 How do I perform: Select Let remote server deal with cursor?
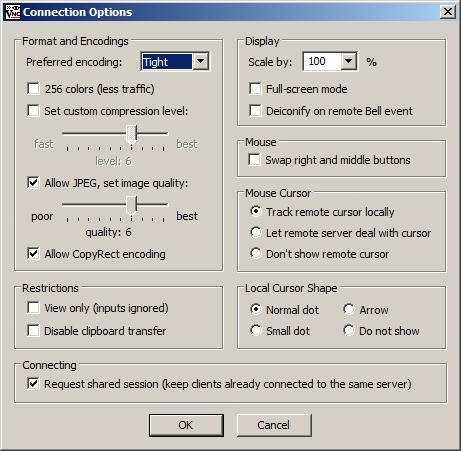tap(256, 232)
